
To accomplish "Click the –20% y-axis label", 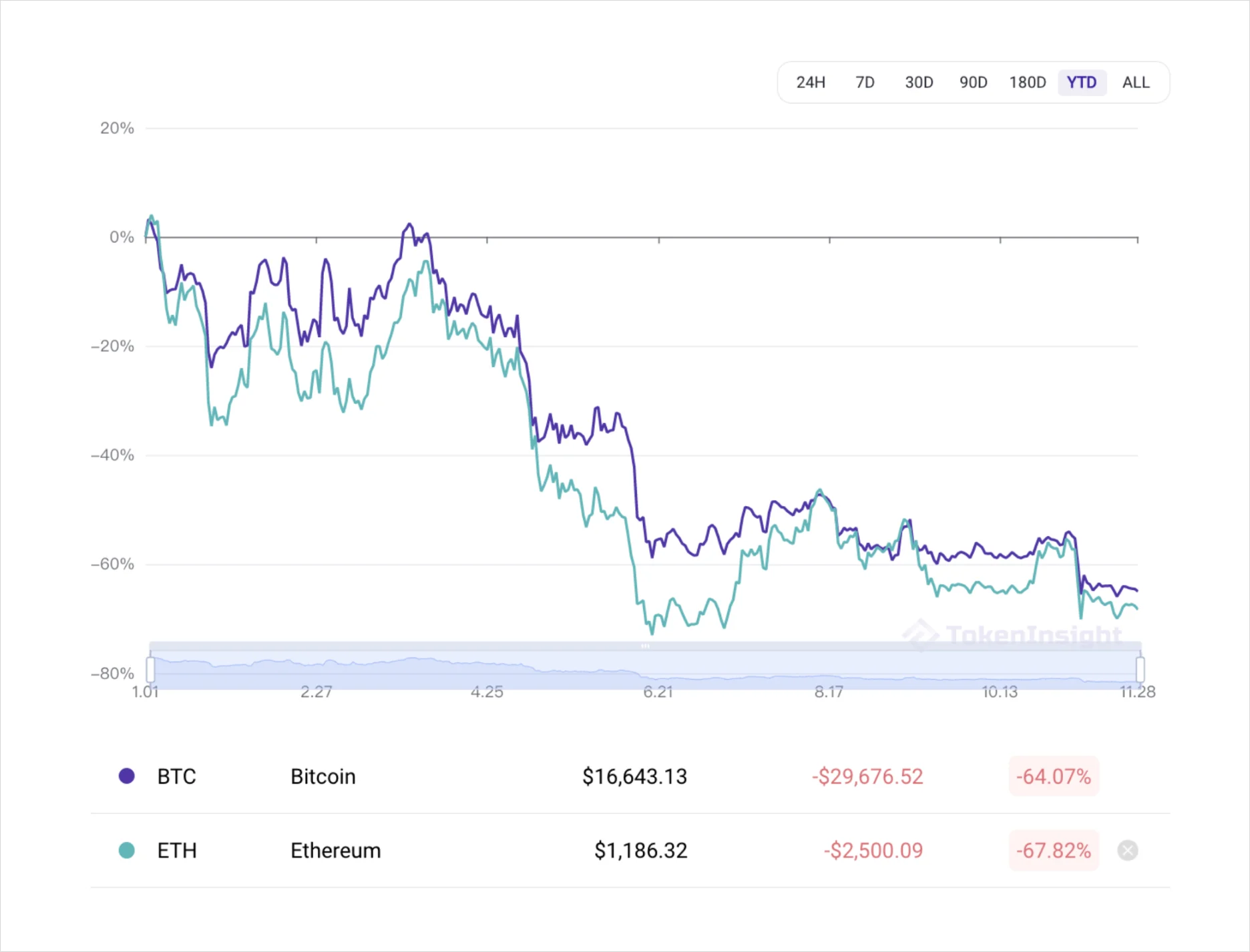I will click(113, 346).
